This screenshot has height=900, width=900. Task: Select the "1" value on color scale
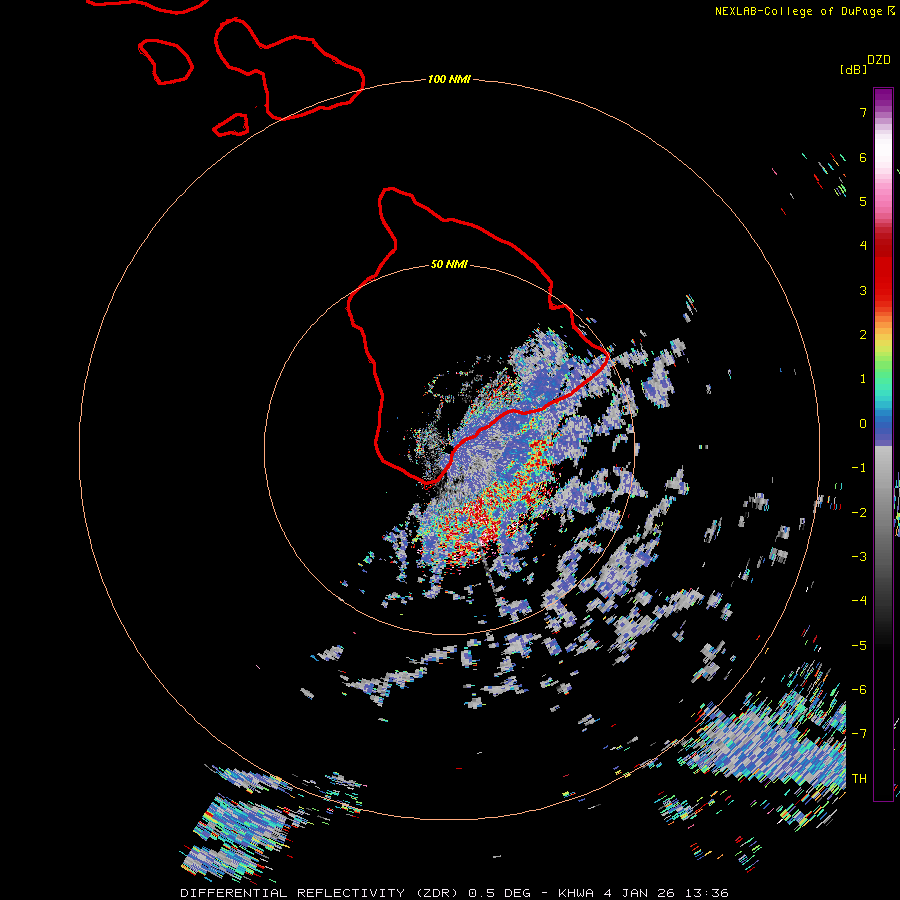863,379
